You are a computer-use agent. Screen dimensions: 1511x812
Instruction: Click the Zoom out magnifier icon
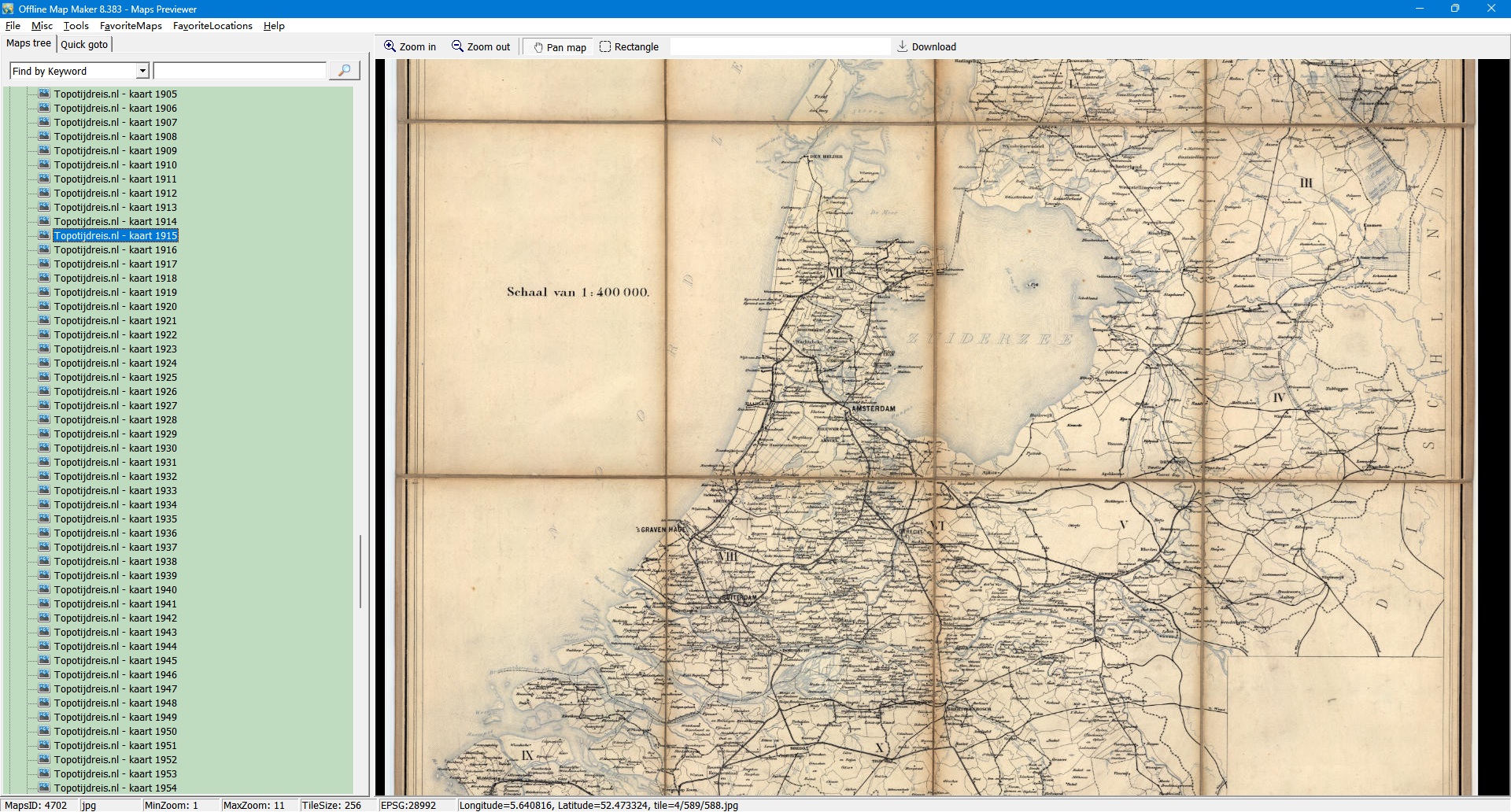[x=457, y=46]
